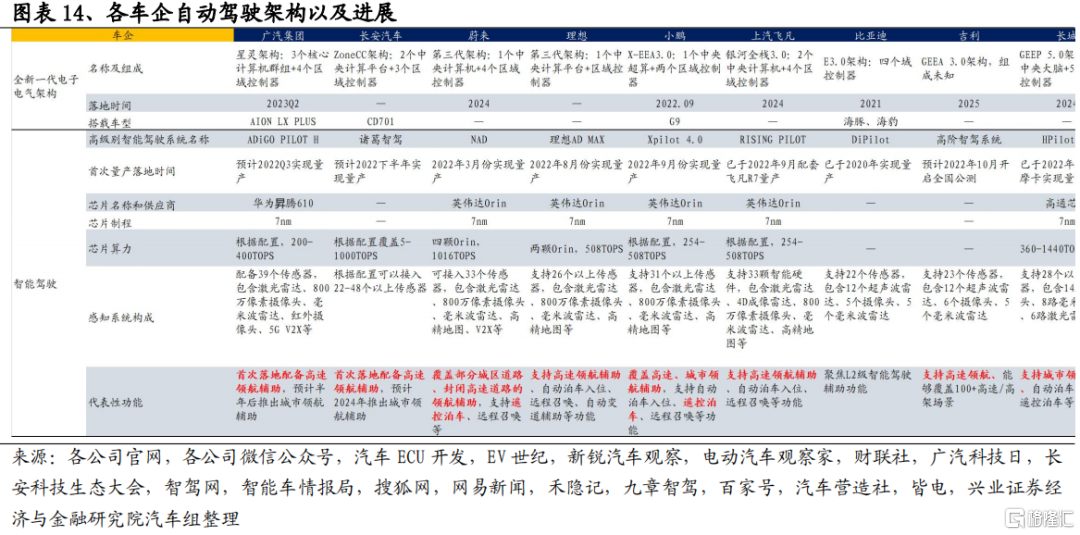Image resolution: width=1080 pixels, height=535 pixels.
Task: Select the 吉利 column header
Action: pyautogui.click(x=968, y=34)
